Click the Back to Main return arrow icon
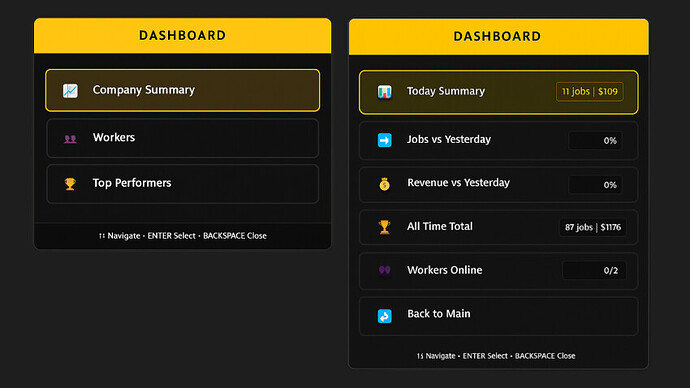Viewport: 690px width, 388px height. pos(384,316)
